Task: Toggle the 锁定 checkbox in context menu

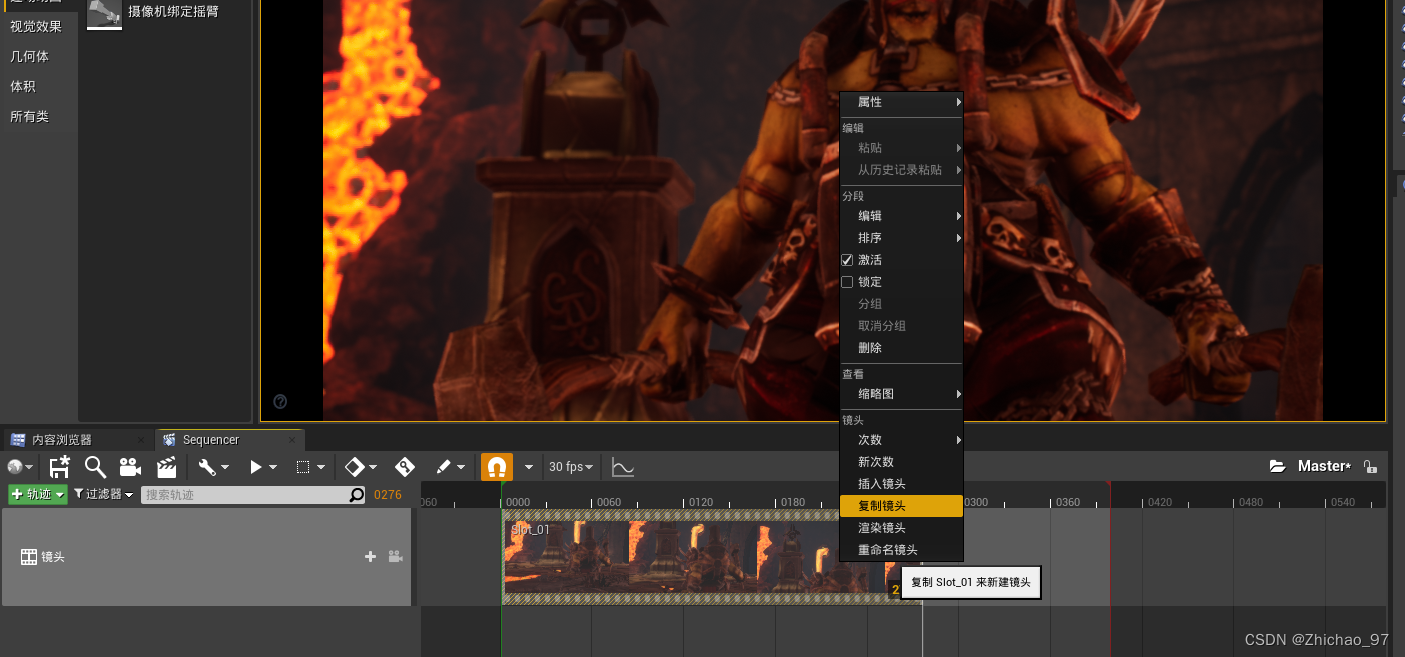Action: (x=847, y=282)
